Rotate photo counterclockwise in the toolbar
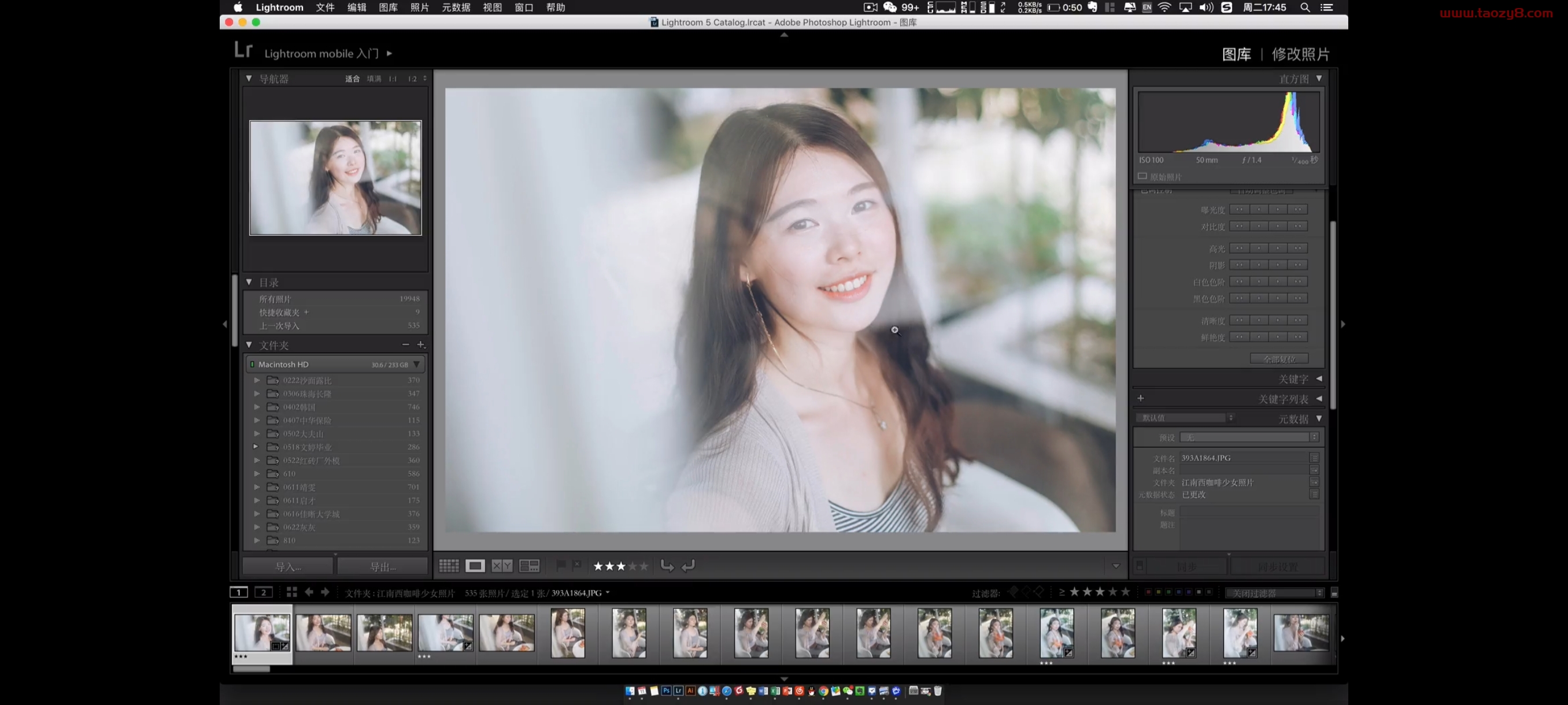Screen dimensions: 1568x705 click(x=667, y=566)
